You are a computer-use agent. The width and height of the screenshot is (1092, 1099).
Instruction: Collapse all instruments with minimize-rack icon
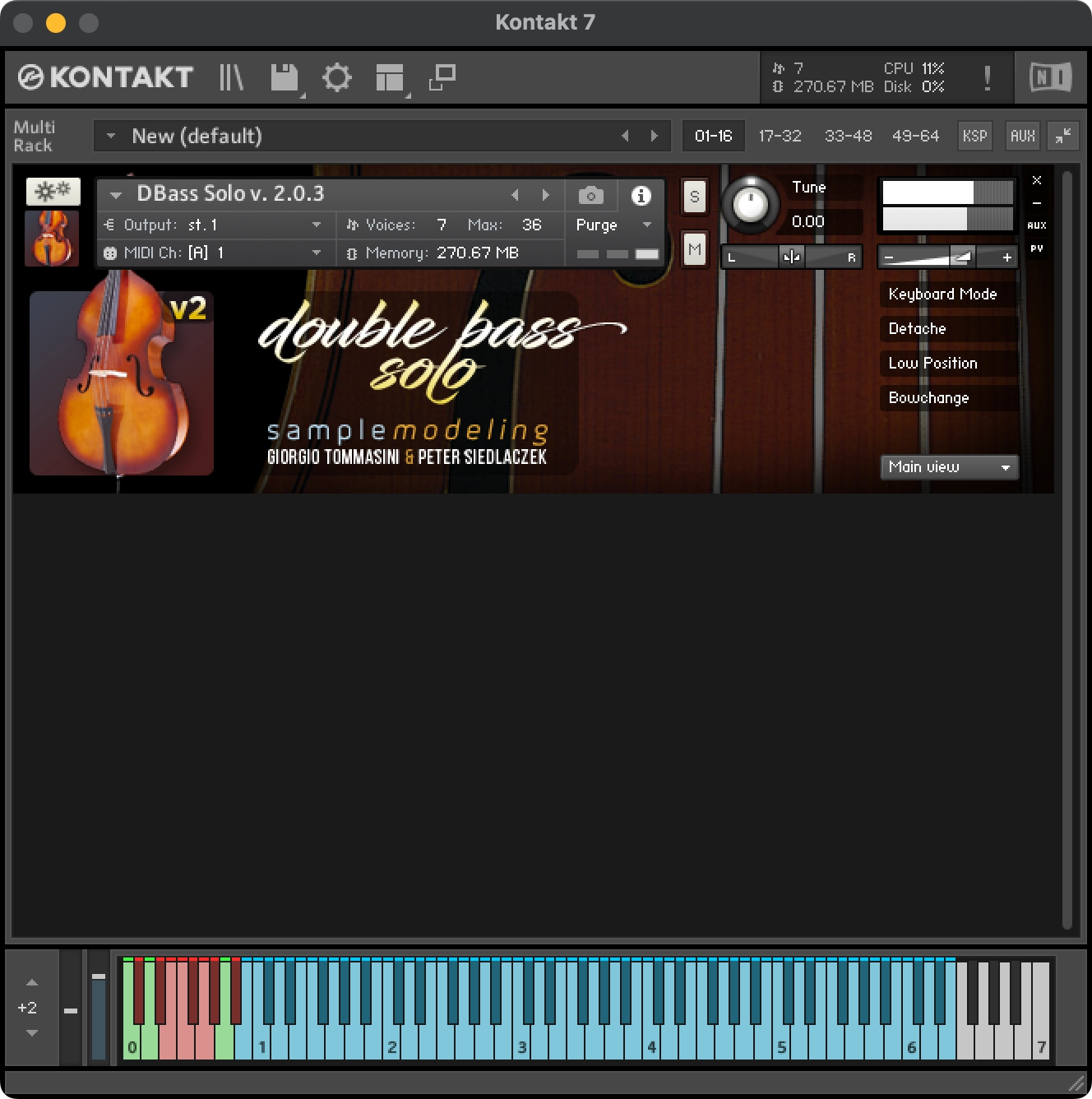(1063, 136)
